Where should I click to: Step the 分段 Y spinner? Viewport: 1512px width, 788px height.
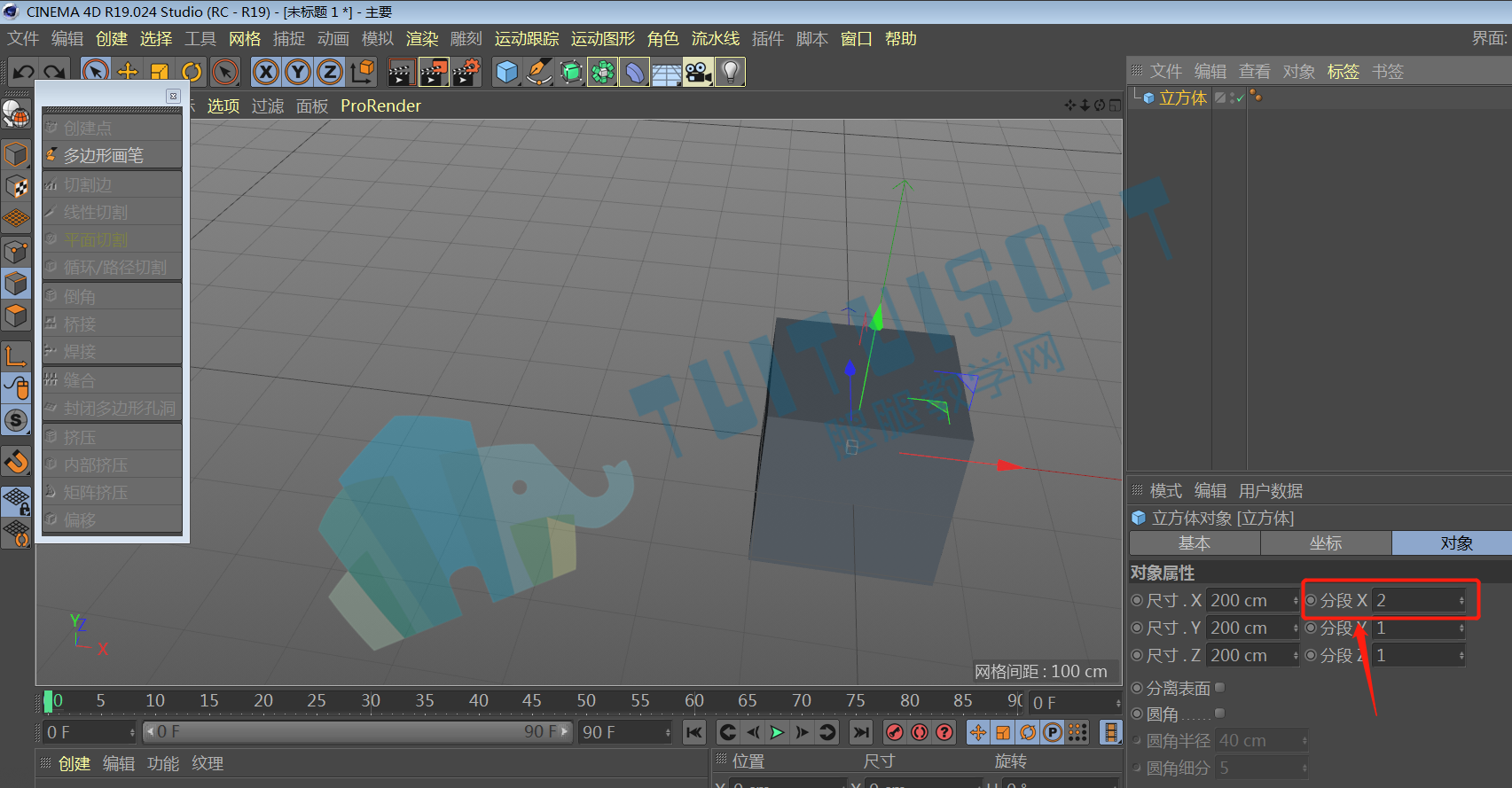pyautogui.click(x=1461, y=628)
